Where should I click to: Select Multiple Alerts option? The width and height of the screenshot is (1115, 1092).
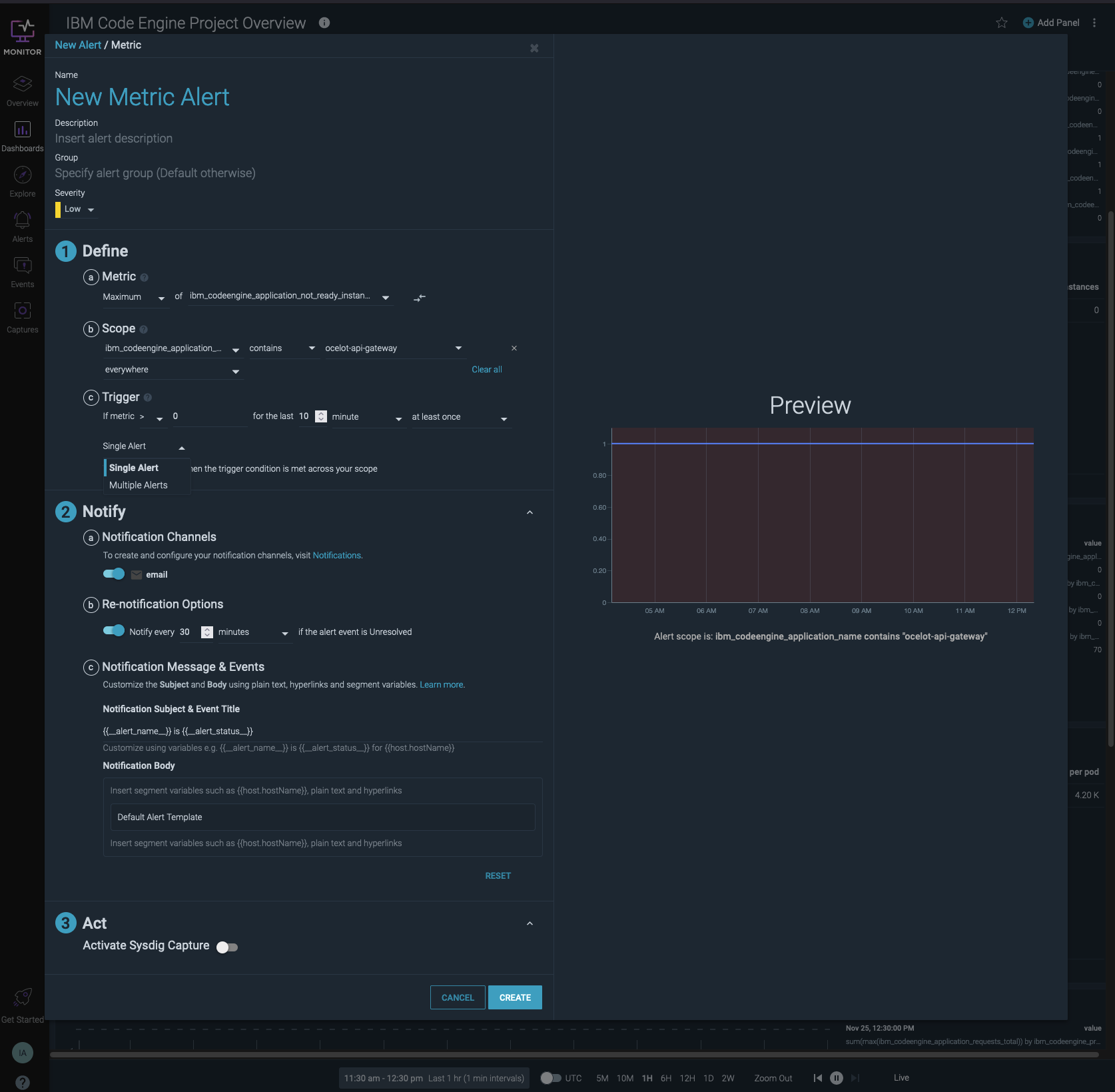pos(147,485)
